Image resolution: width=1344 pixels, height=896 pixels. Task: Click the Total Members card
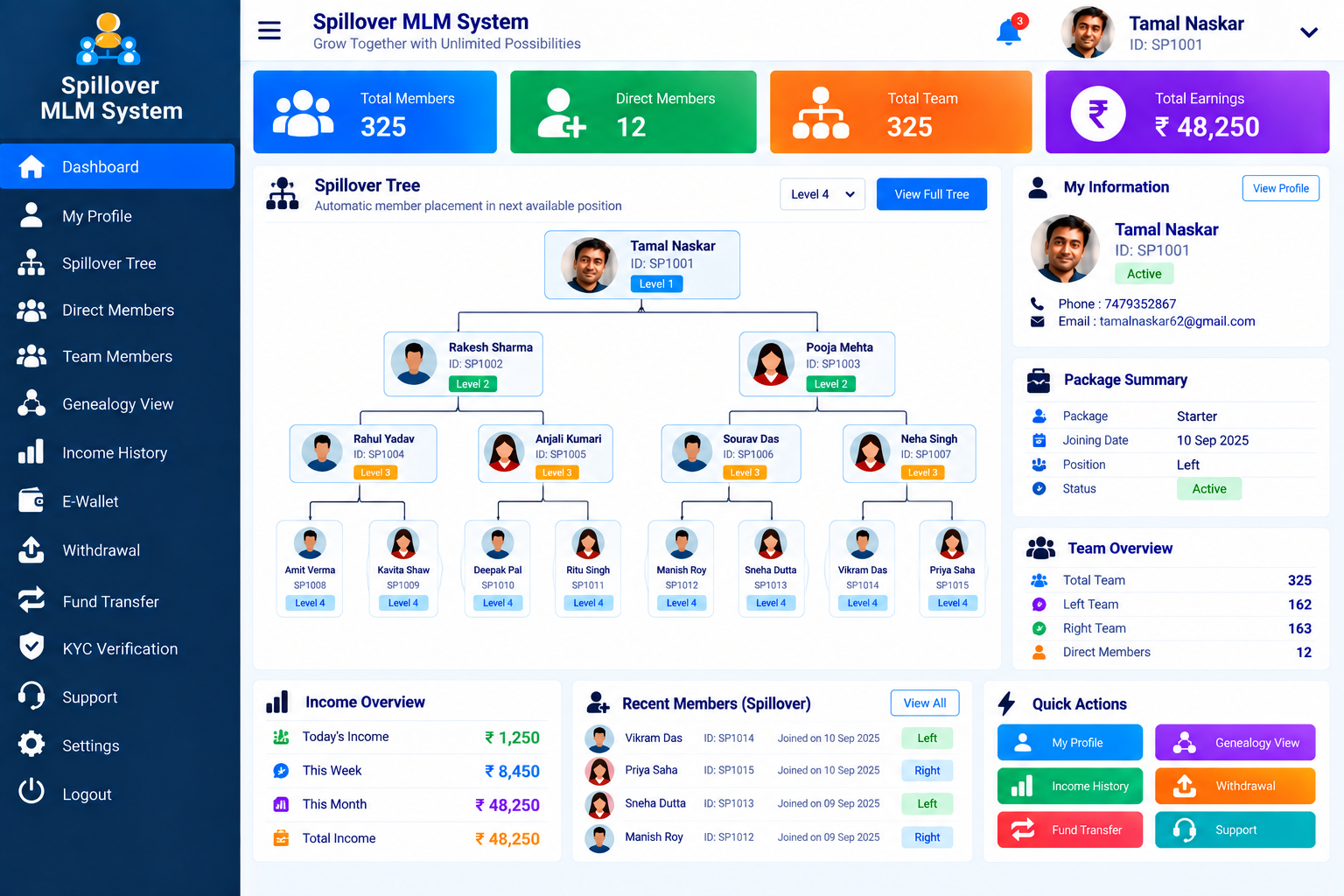pos(374,112)
